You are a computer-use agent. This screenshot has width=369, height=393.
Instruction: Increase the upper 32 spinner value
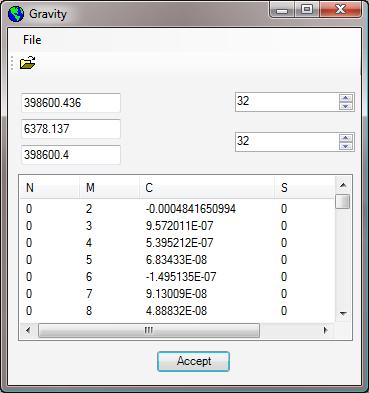[346, 98]
